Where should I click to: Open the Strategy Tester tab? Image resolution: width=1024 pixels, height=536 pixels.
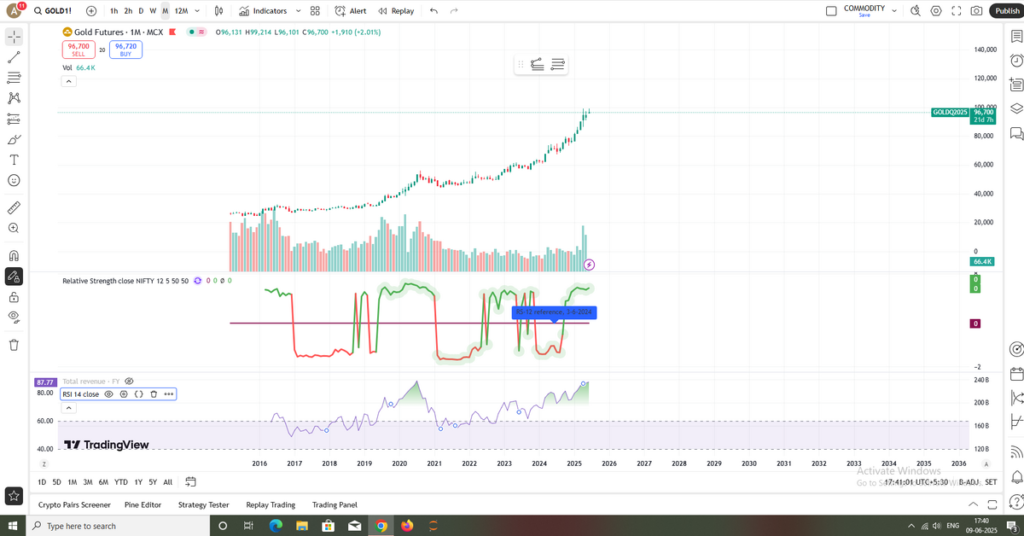point(203,505)
